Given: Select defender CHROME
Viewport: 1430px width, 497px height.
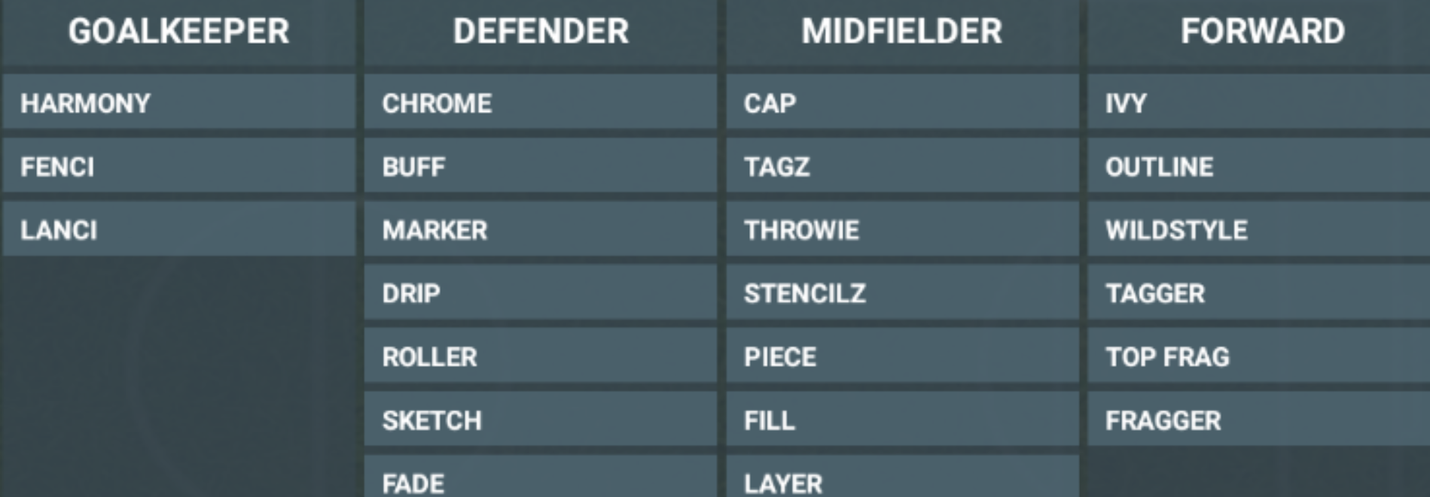Looking at the screenshot, I should [540, 102].
